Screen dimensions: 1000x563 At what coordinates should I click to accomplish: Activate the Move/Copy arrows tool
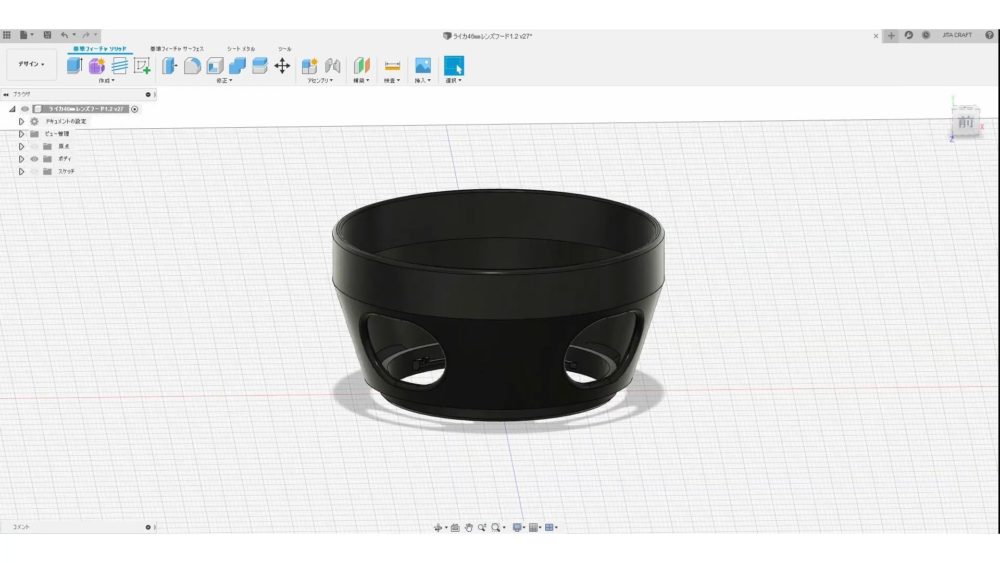coord(282,66)
